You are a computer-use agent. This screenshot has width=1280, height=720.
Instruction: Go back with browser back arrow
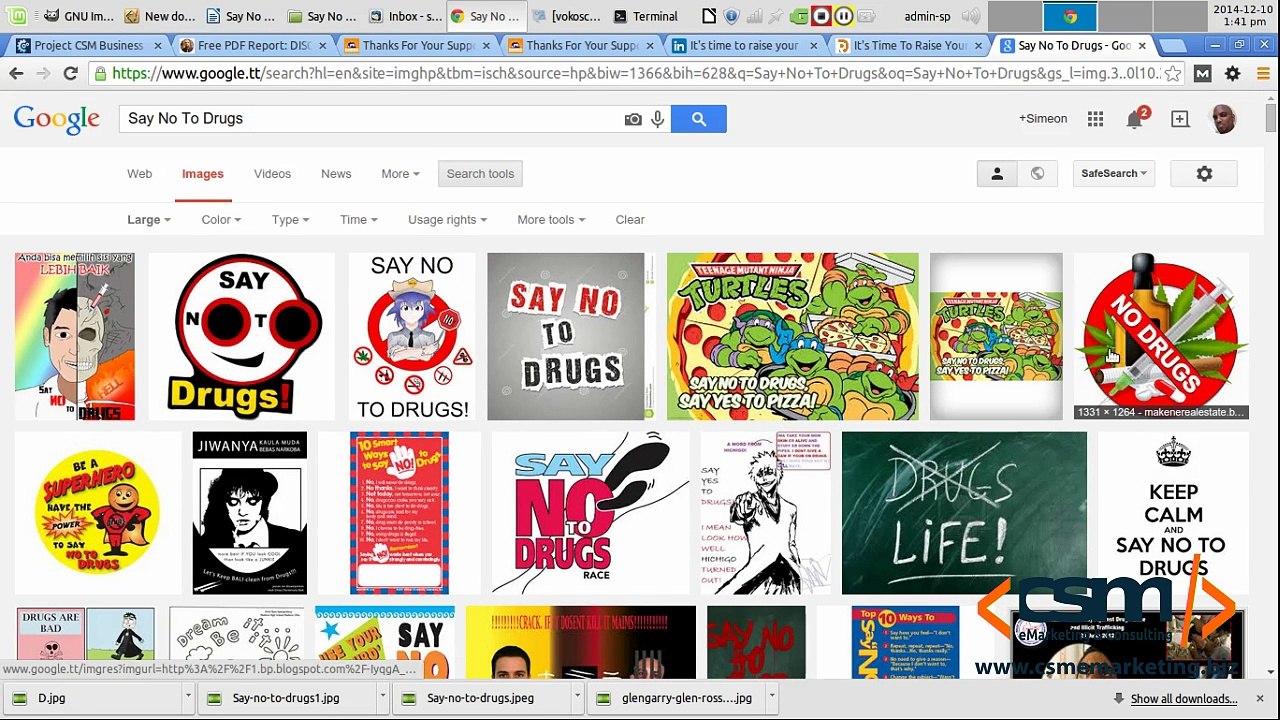[16, 73]
